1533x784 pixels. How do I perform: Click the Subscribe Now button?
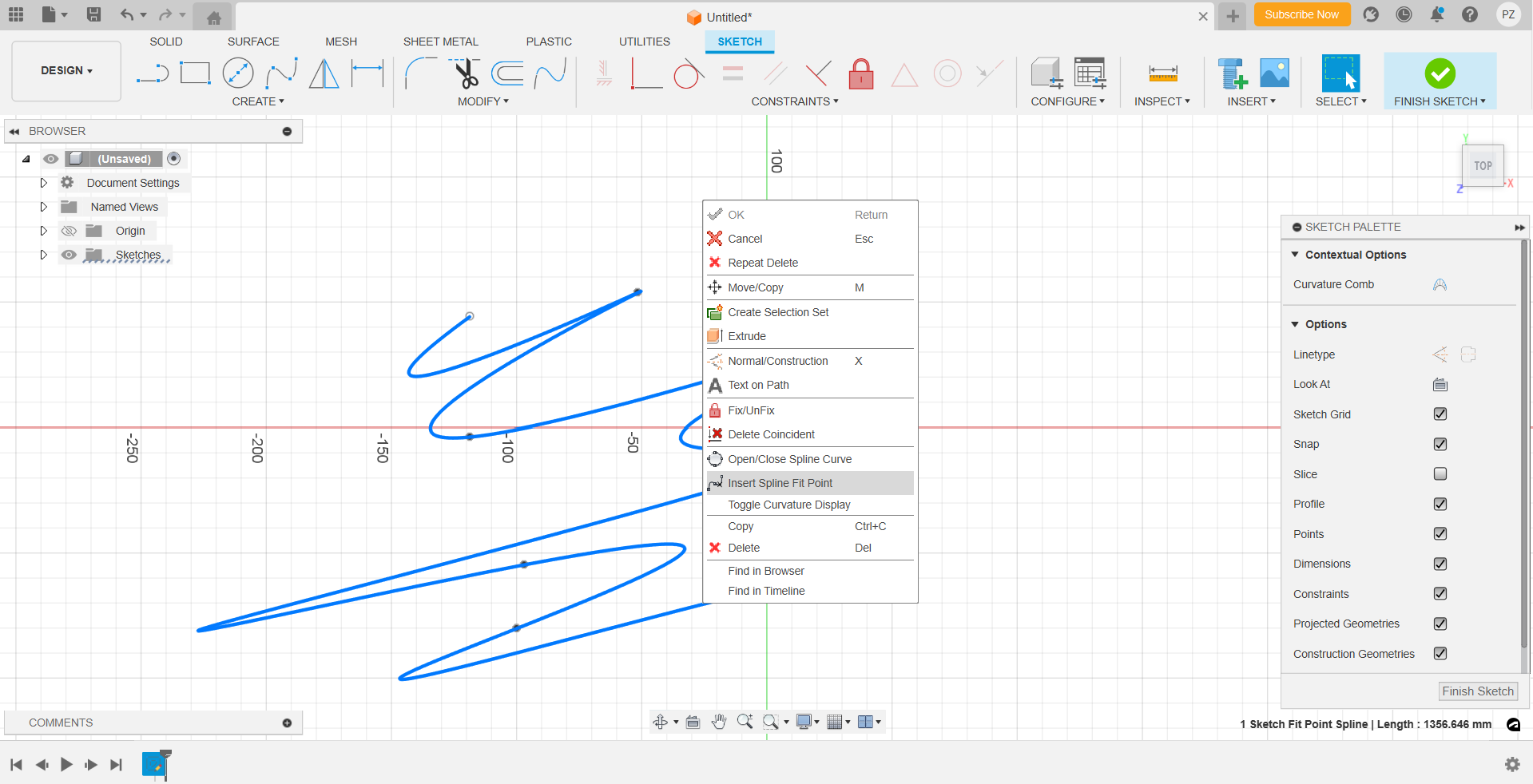click(1301, 14)
